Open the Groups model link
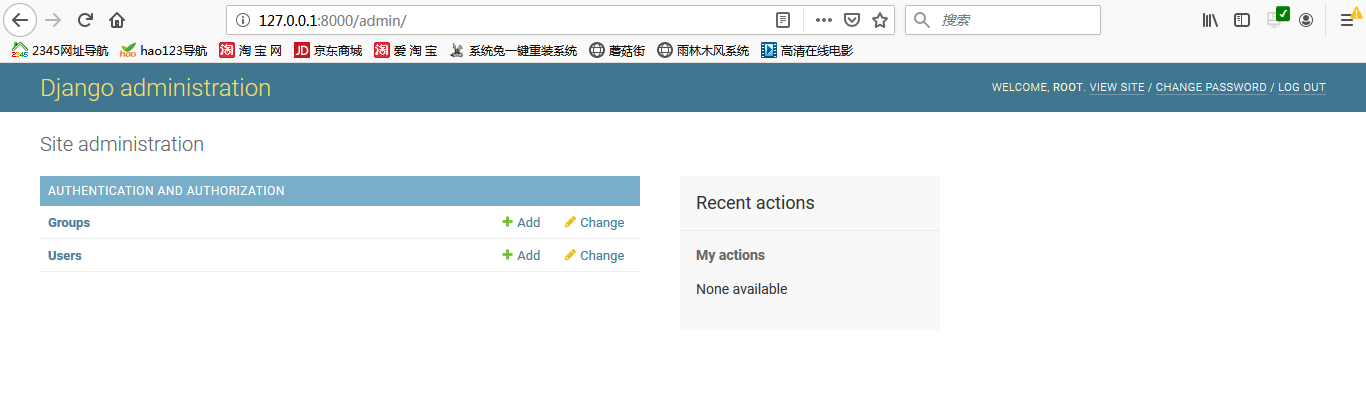The width and height of the screenshot is (1366, 404). point(69,223)
